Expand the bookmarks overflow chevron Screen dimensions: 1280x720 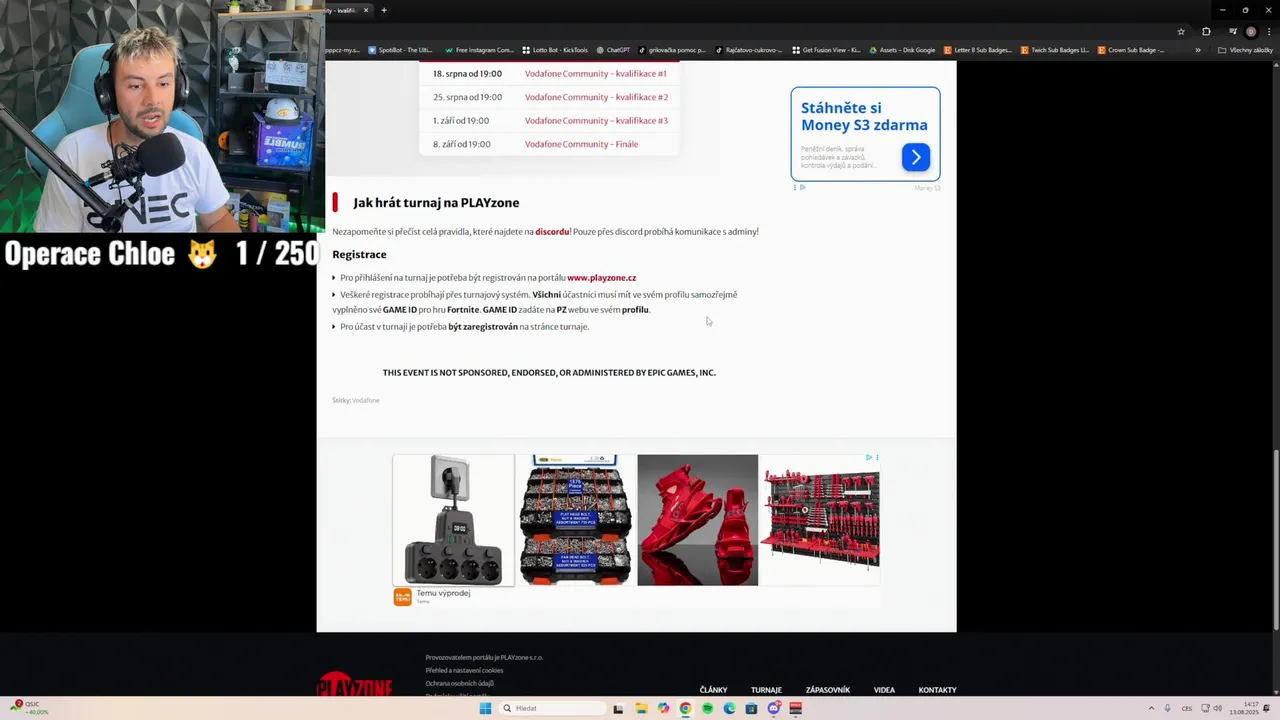click(1198, 50)
